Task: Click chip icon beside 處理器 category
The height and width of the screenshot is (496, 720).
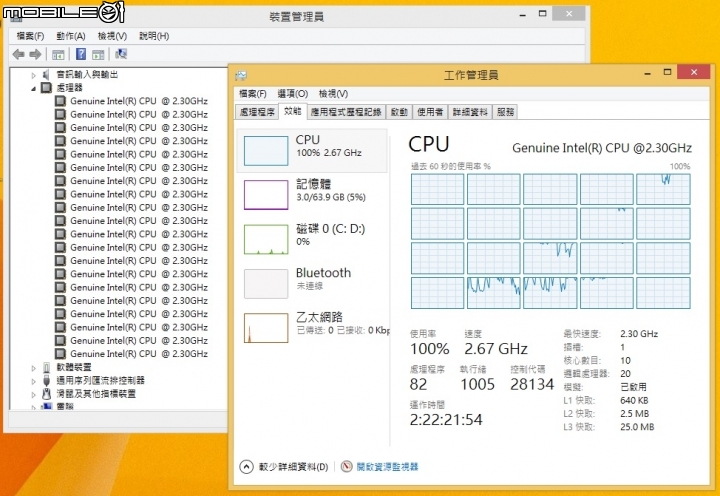Action: (46, 87)
